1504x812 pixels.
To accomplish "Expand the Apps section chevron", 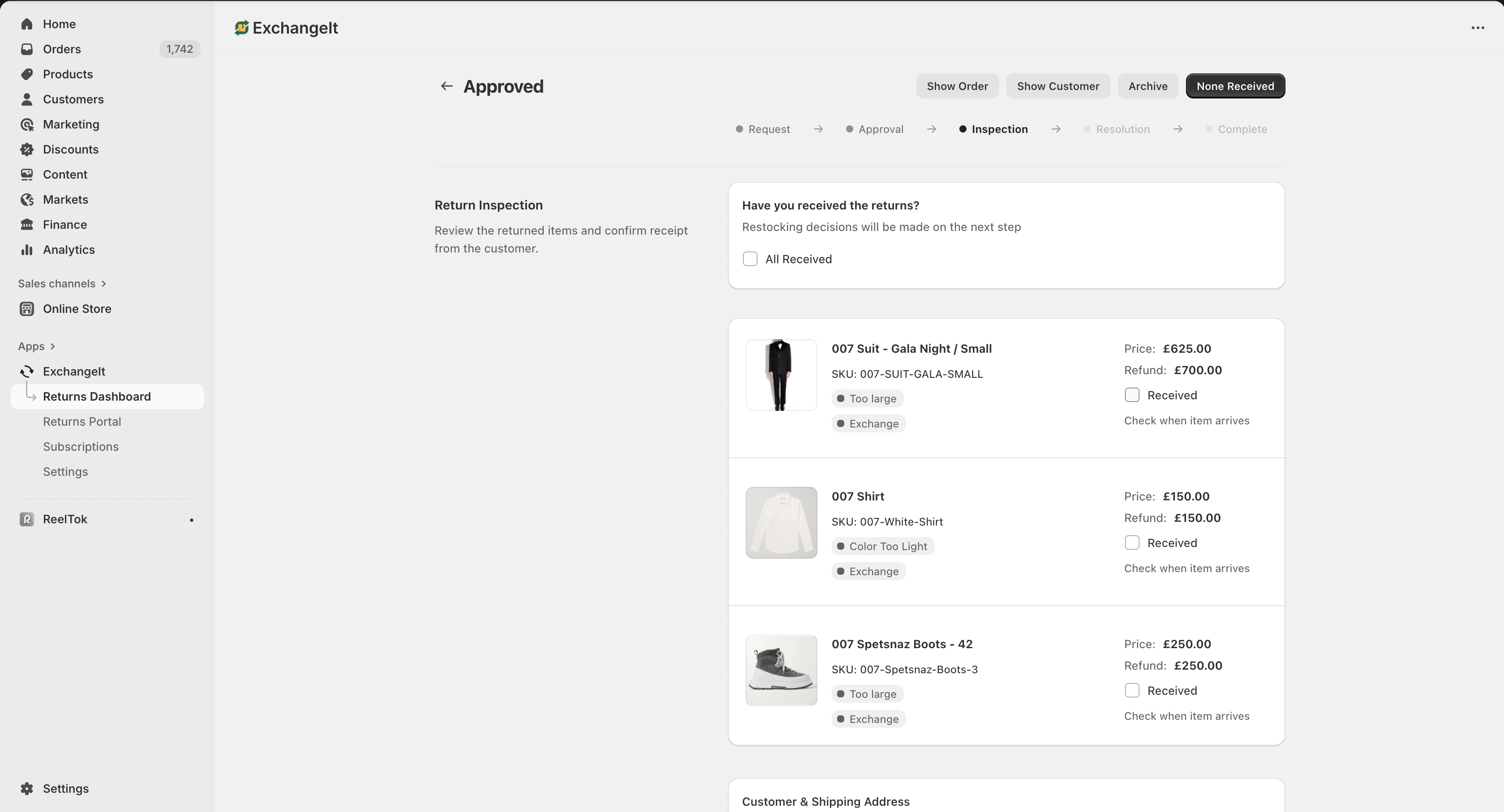I will (52, 346).
